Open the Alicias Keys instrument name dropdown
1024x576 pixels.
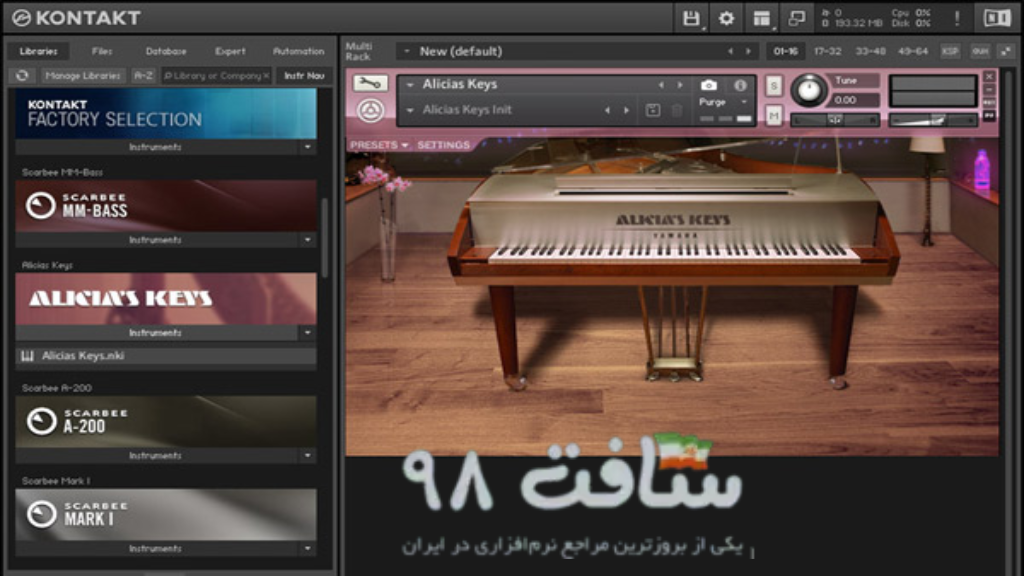point(410,85)
